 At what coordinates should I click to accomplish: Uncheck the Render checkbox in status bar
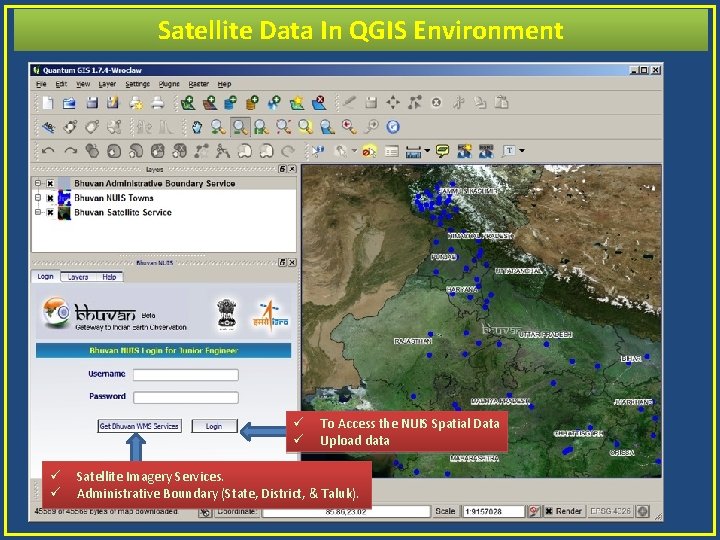[x=549, y=511]
